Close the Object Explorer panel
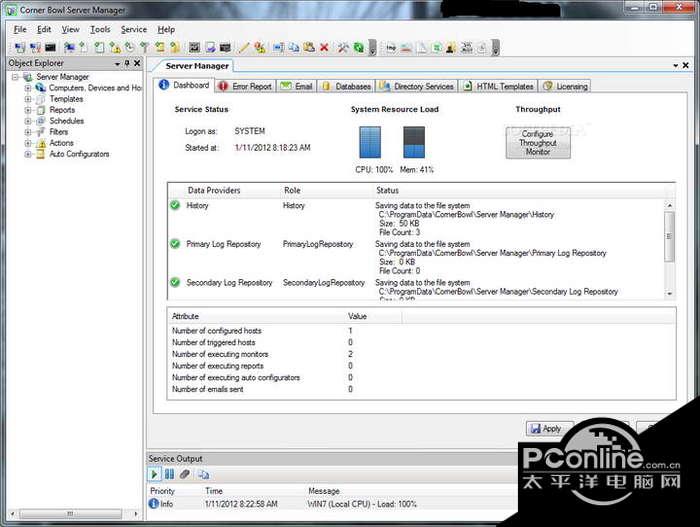This screenshot has height=527, width=700. 137,63
